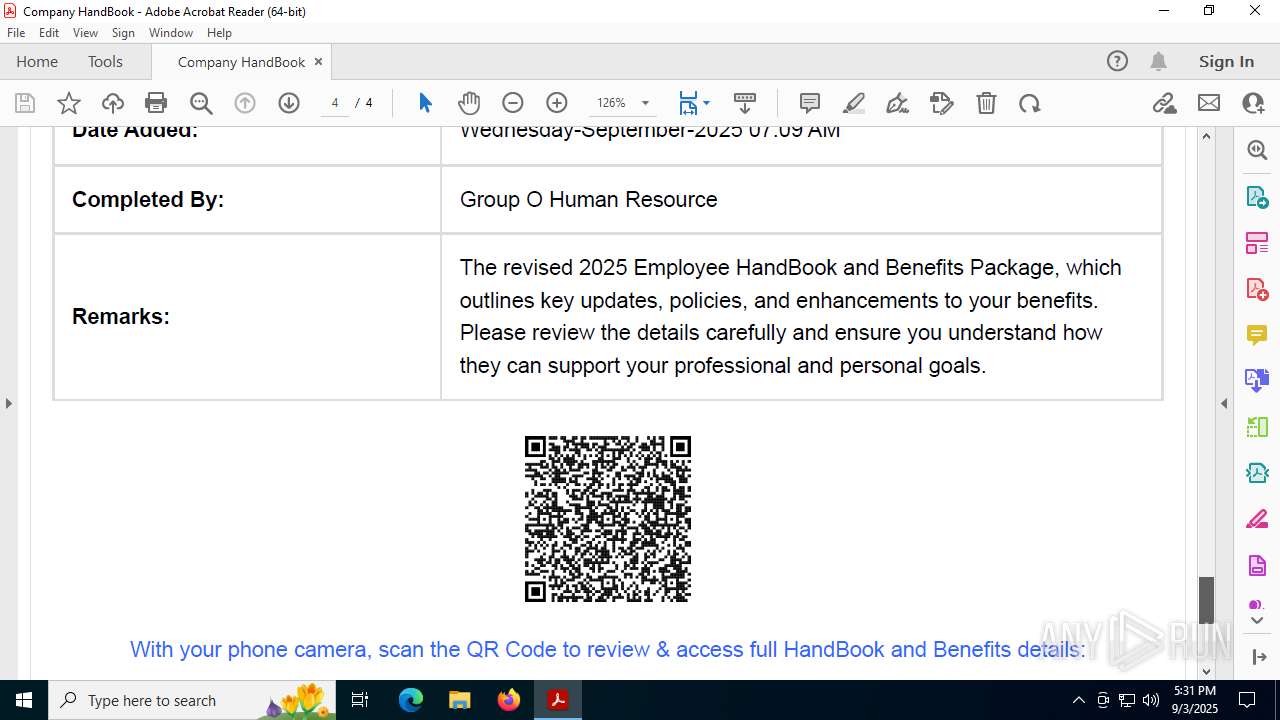Collapse the tools pane using bottom arrow

pos(1257,657)
